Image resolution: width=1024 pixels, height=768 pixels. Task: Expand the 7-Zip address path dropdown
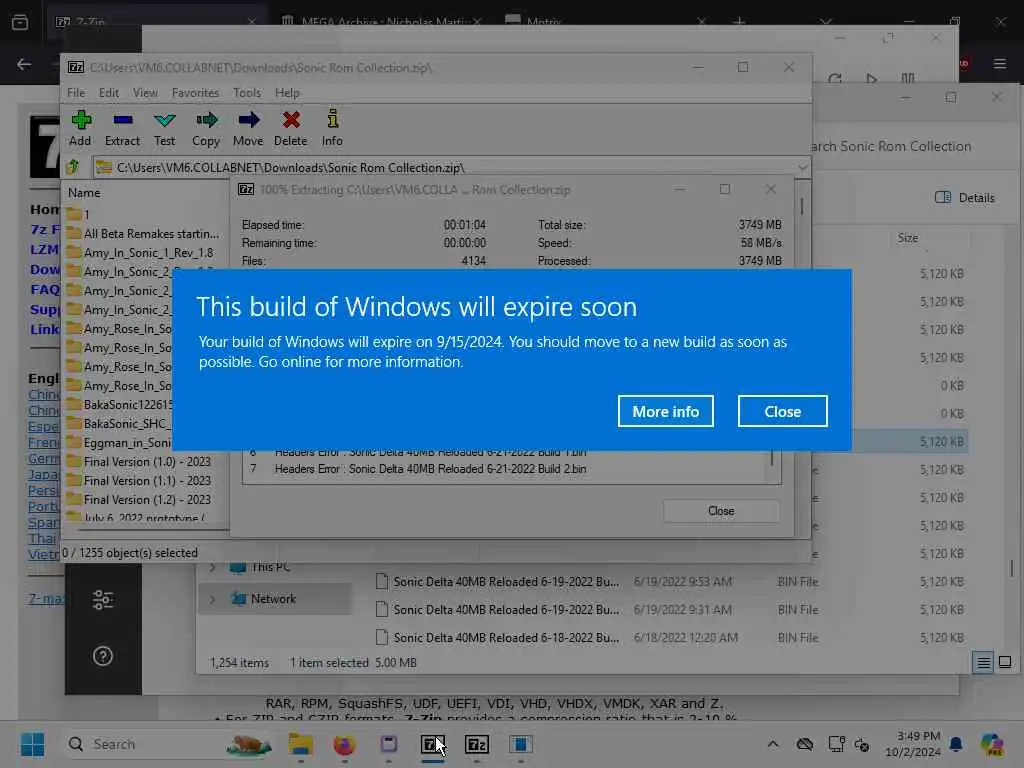tap(802, 168)
